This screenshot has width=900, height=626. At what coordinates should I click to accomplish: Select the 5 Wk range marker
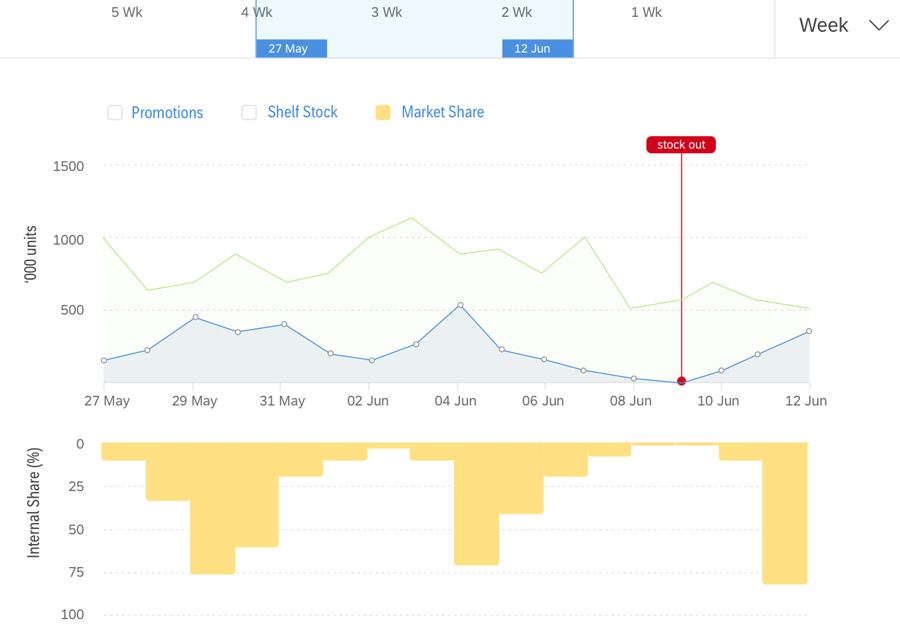127,12
